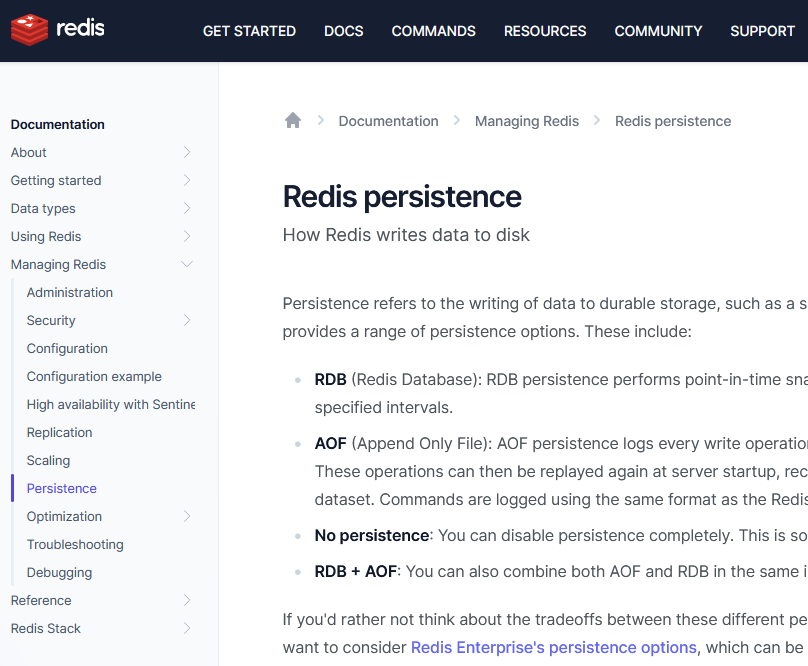
Task: Expand the Data types chevron
Action: tap(187, 208)
